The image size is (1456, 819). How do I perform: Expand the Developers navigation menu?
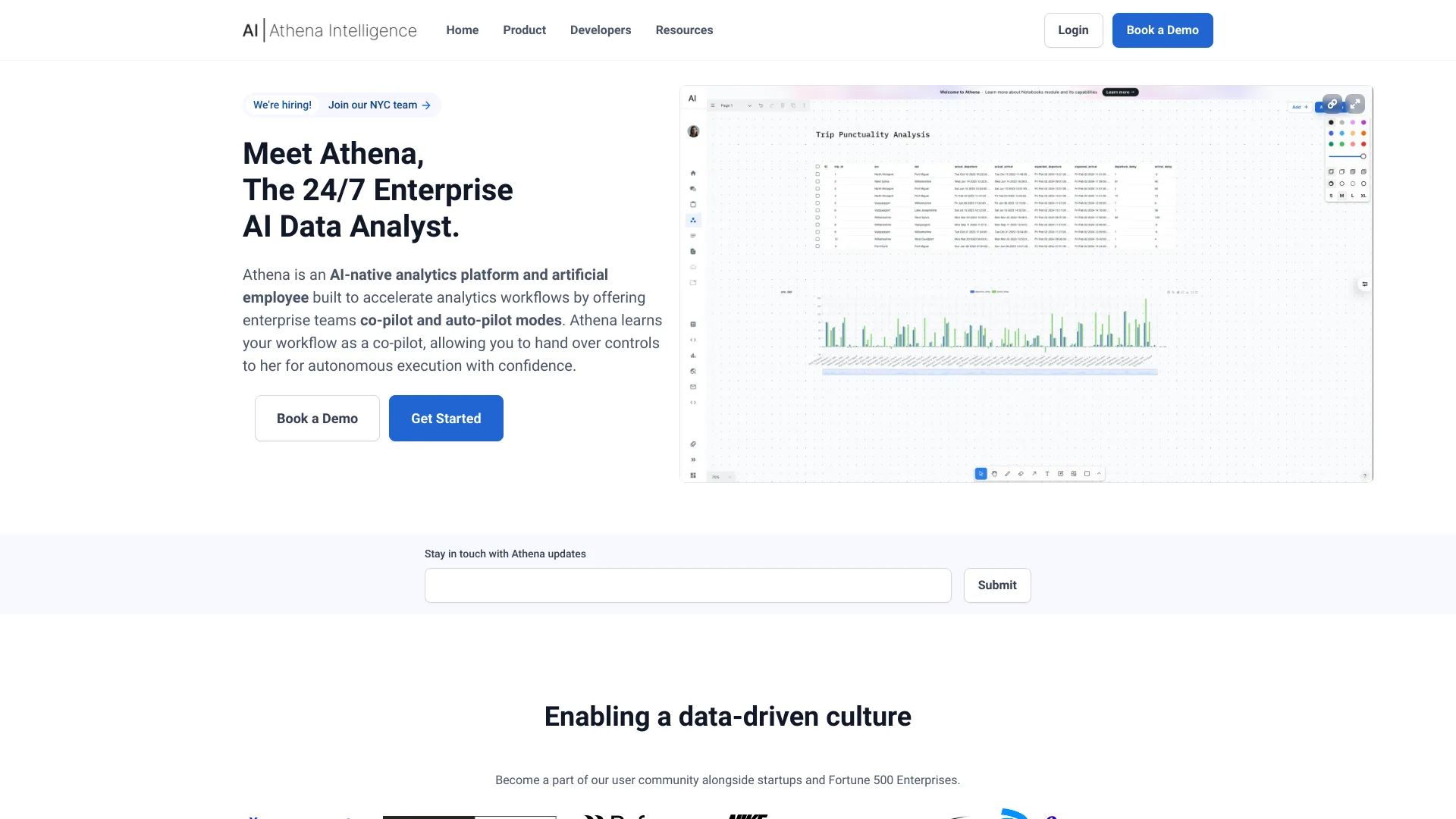pos(600,30)
